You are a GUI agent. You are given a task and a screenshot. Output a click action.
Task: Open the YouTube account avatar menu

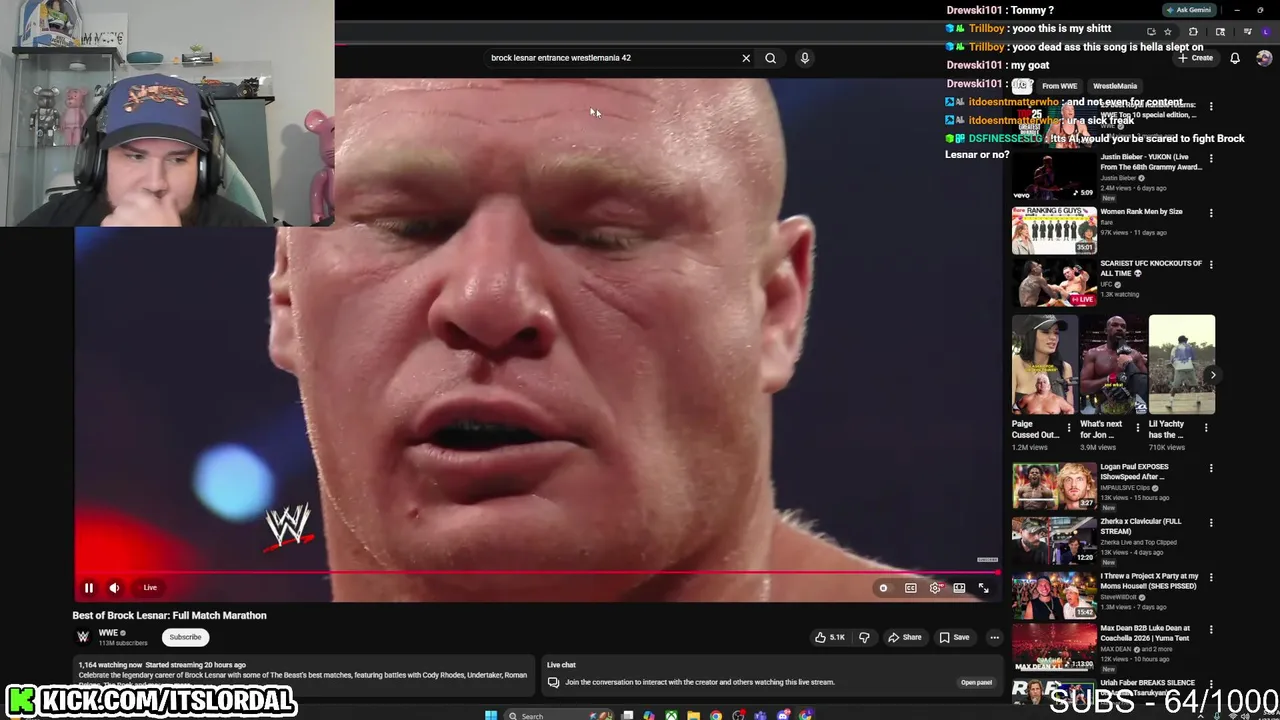click(x=1264, y=58)
